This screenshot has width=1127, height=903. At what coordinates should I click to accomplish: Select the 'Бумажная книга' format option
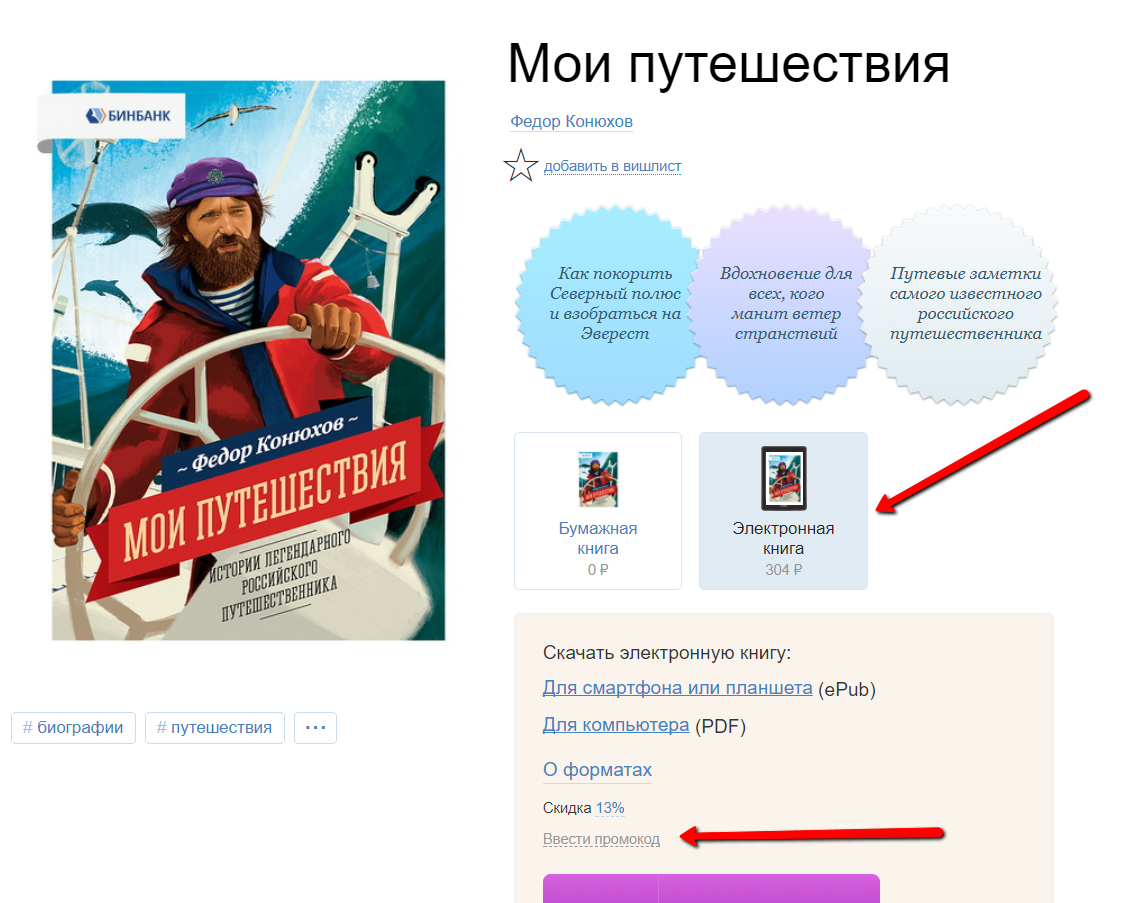pos(598,510)
